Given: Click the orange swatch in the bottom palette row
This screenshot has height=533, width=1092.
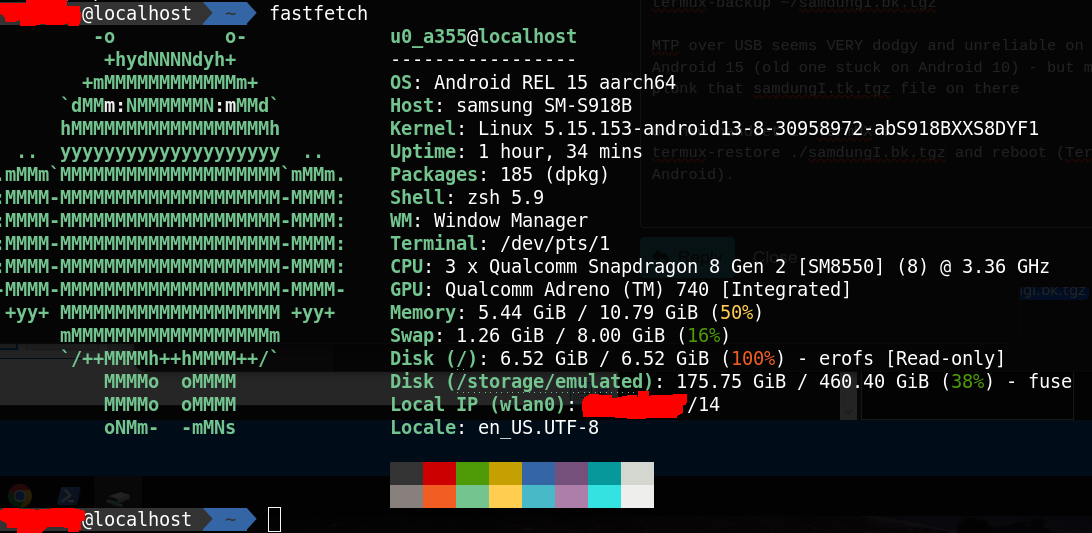Looking at the screenshot, I should pyautogui.click(x=439, y=496).
